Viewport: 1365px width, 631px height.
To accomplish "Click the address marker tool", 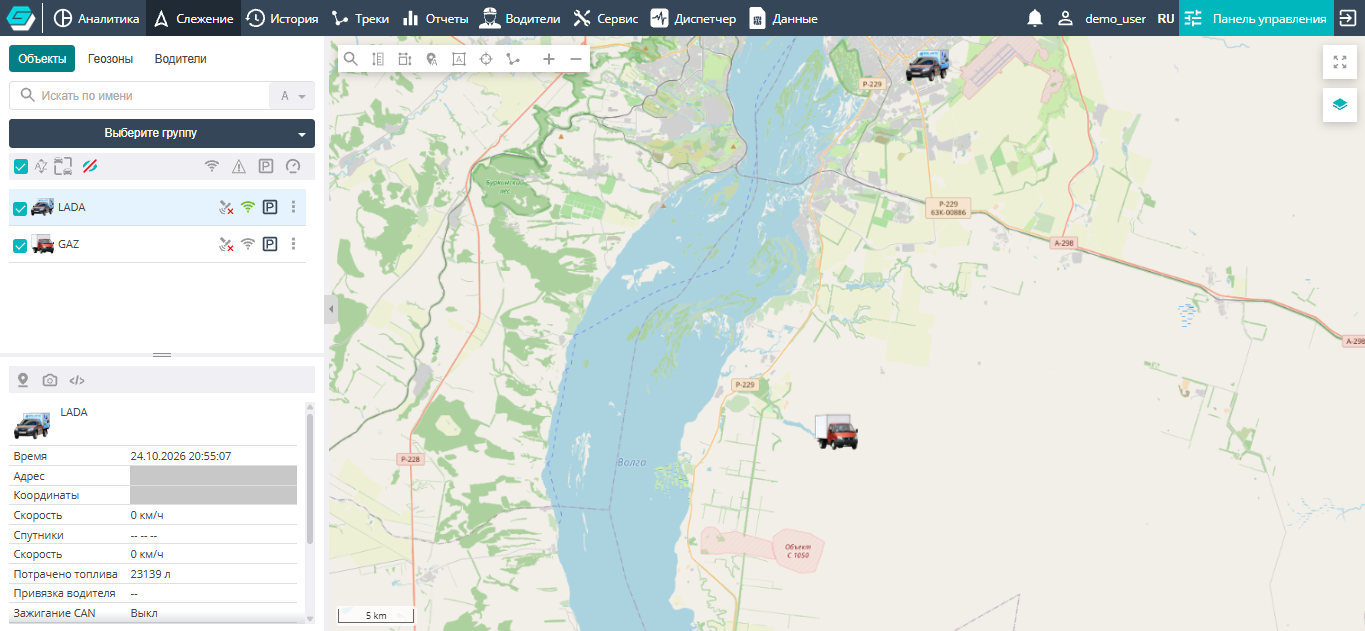I will (x=432, y=59).
